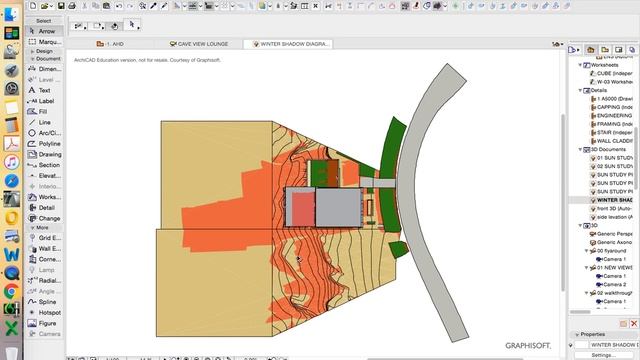This screenshot has width=640, height=360.
Task: Select the Corner Window tool
Action: 44,259
